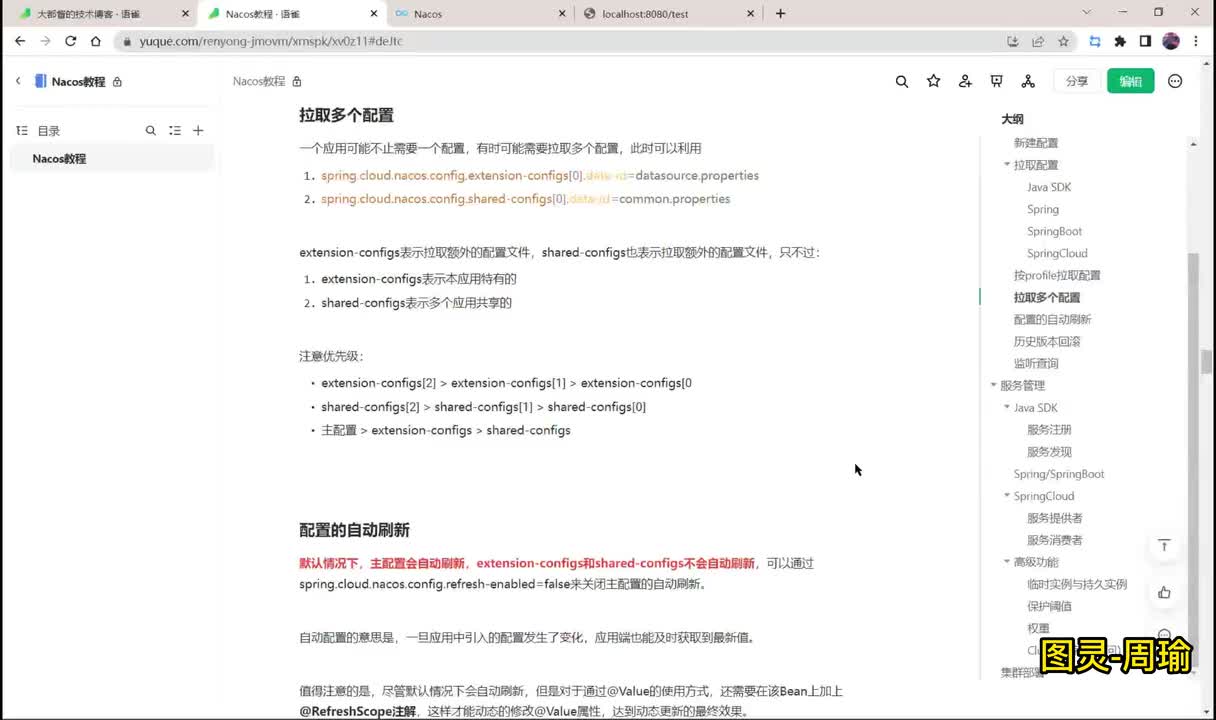Go to SpringBoot in the outline
Image resolution: width=1216 pixels, height=720 pixels.
(x=1055, y=231)
